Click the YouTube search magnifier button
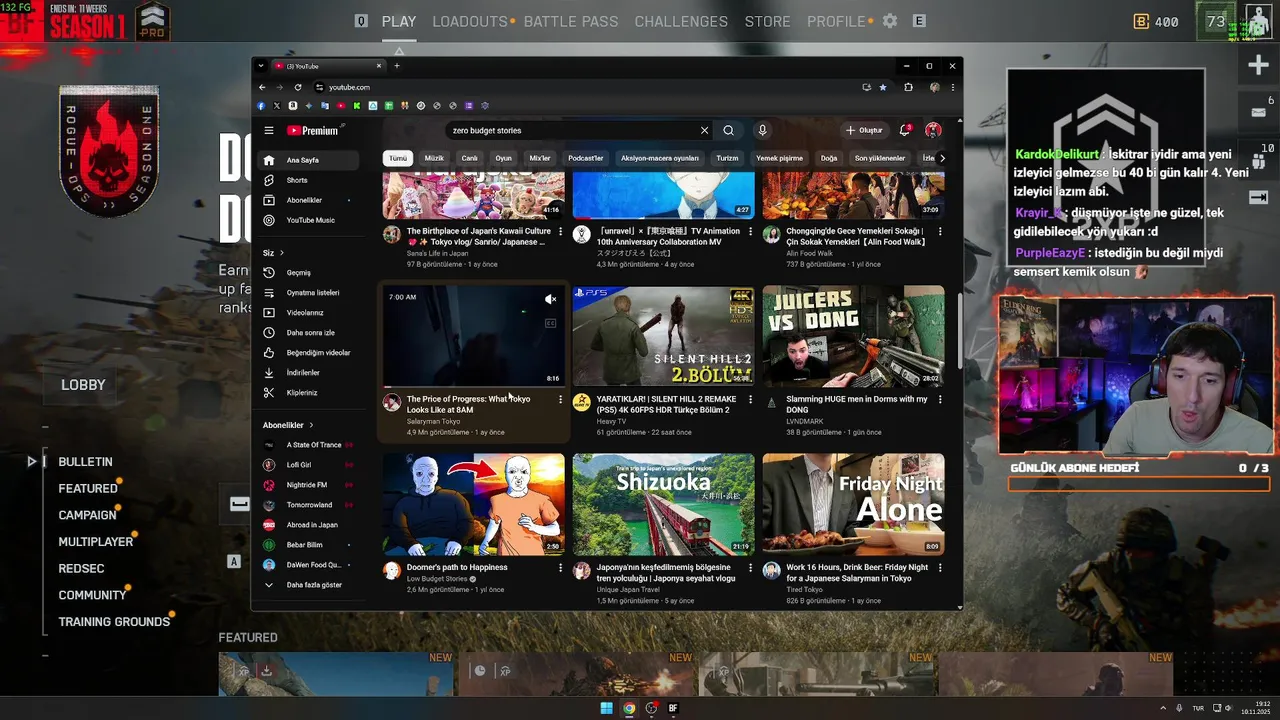The width and height of the screenshot is (1280, 720). click(x=728, y=130)
